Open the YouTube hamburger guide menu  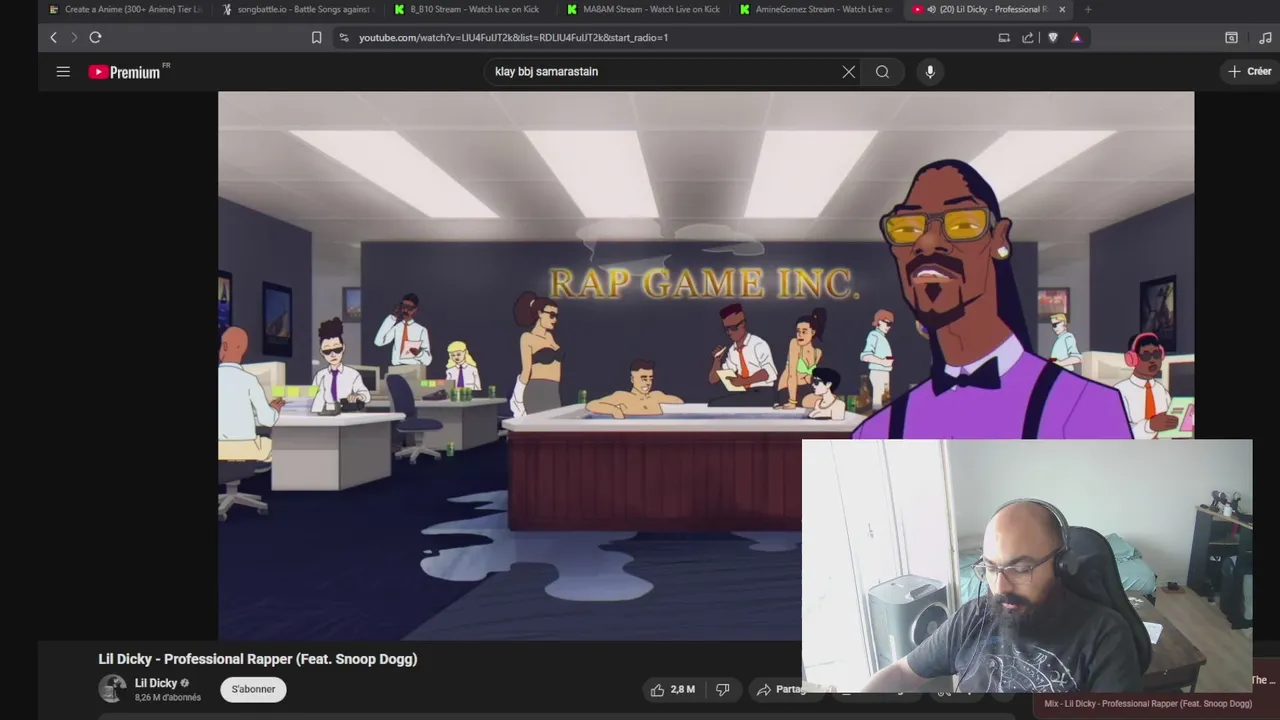pyautogui.click(x=63, y=71)
